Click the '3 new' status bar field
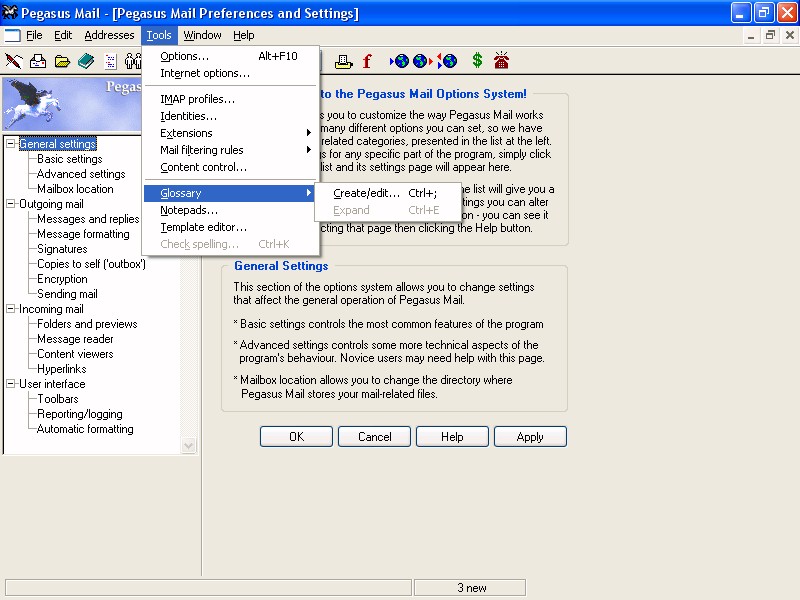Image resolution: width=800 pixels, height=600 pixels. (470, 588)
